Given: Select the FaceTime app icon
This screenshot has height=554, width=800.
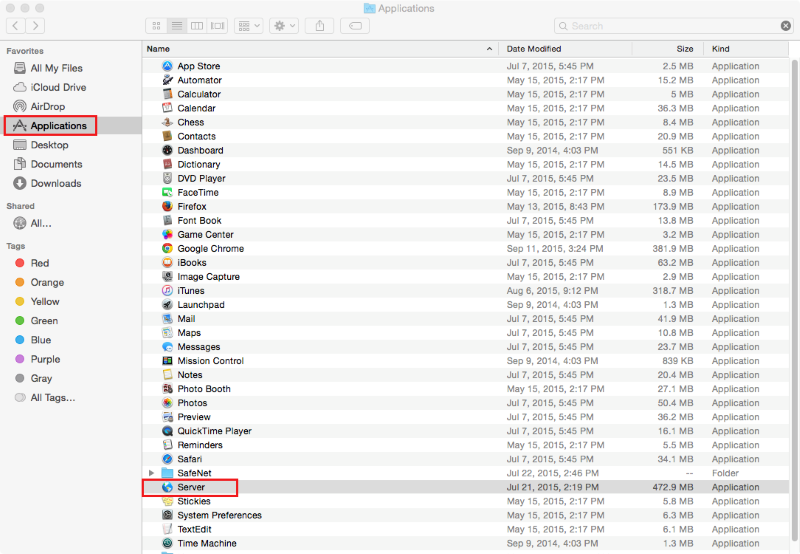Looking at the screenshot, I should 167,192.
